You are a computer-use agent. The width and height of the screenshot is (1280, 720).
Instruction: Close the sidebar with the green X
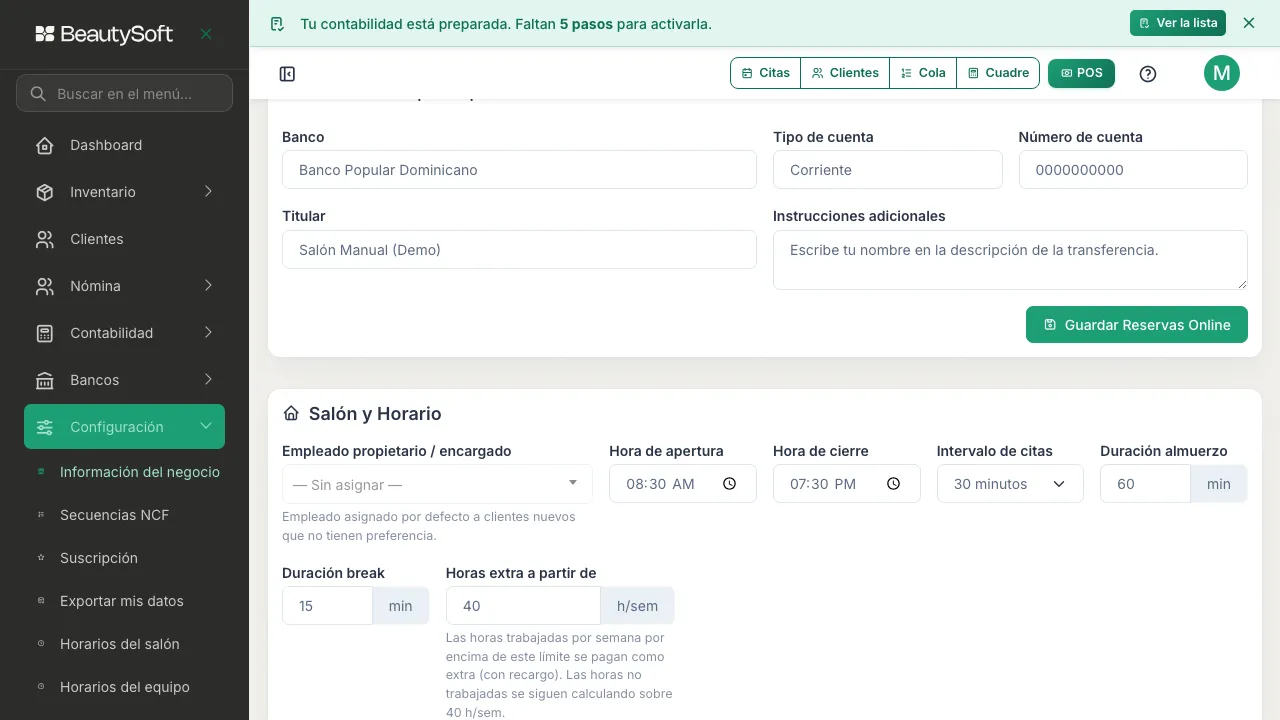pos(206,34)
